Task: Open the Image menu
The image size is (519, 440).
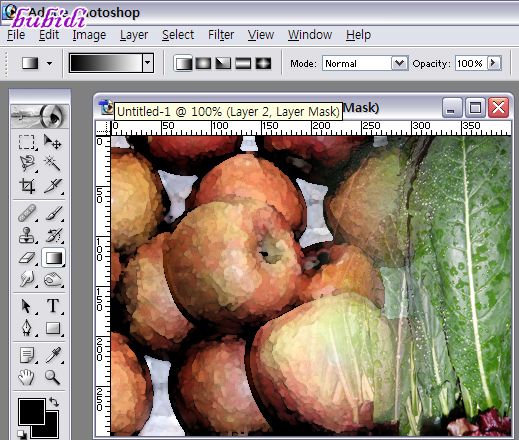Action: pyautogui.click(x=89, y=35)
